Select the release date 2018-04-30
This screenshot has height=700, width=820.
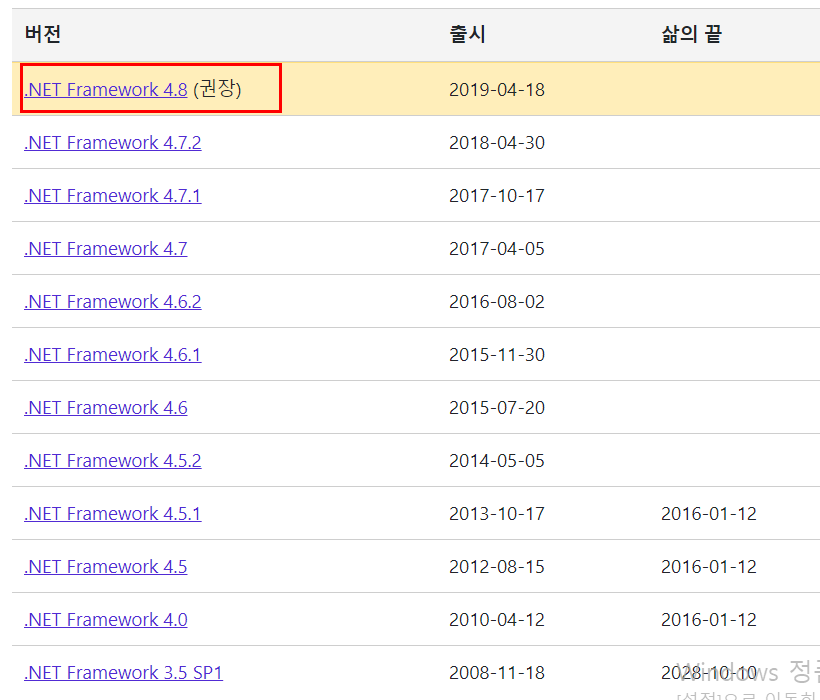[497, 143]
